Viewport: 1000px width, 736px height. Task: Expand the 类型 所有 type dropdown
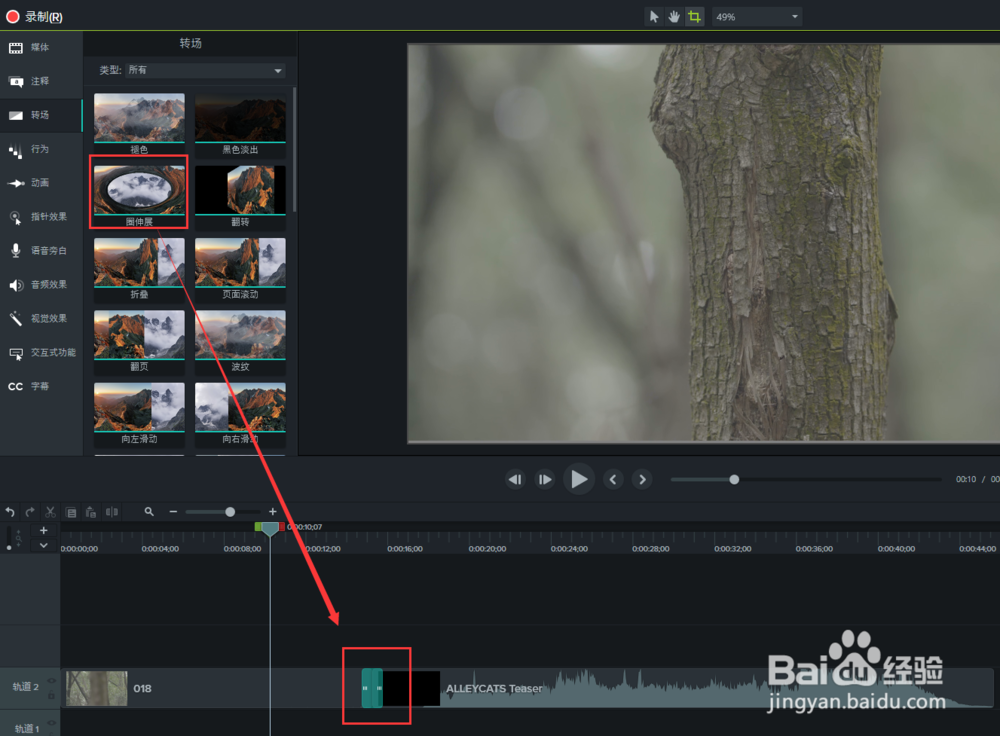(205, 70)
